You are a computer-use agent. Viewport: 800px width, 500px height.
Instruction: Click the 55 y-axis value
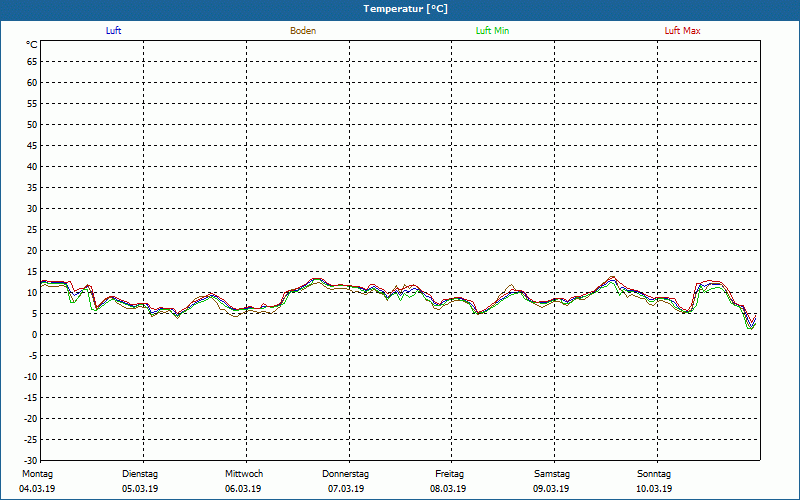pos(32,104)
